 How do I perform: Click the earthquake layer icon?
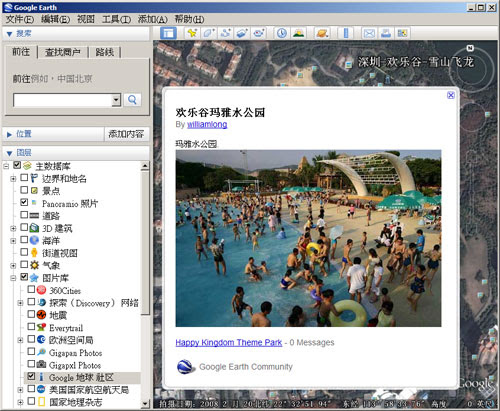point(41,315)
